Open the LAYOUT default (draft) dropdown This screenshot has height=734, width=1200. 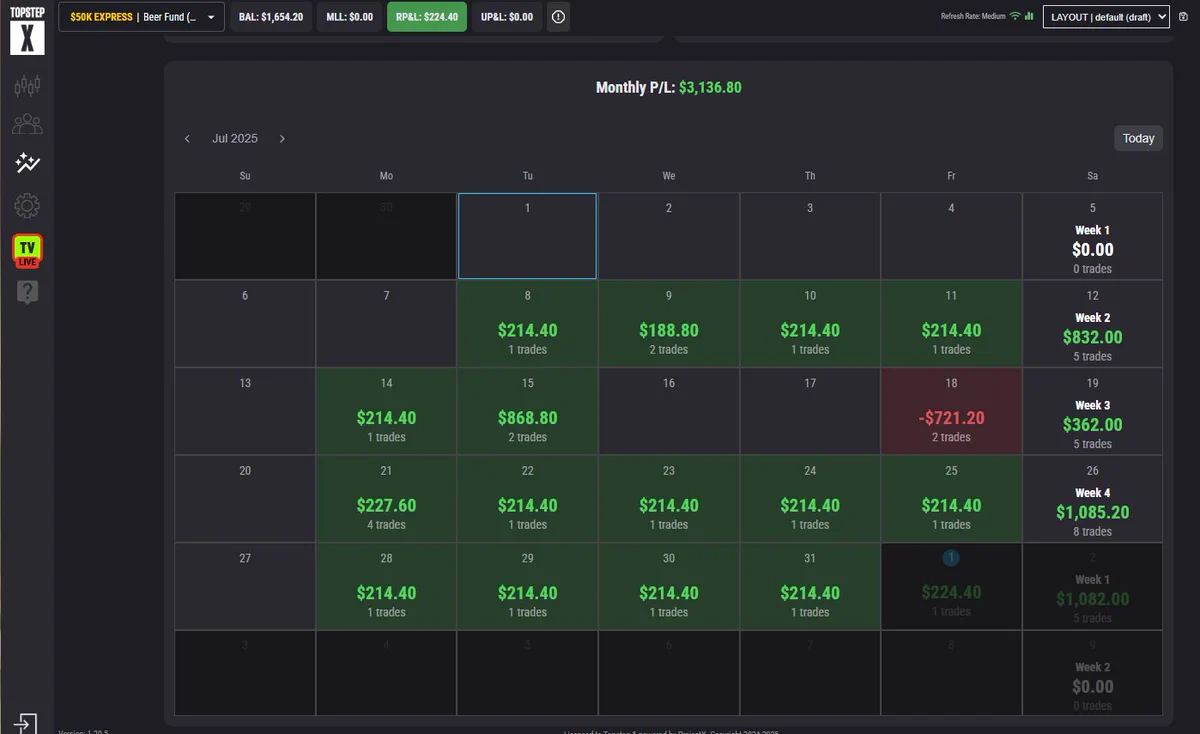pos(1106,17)
